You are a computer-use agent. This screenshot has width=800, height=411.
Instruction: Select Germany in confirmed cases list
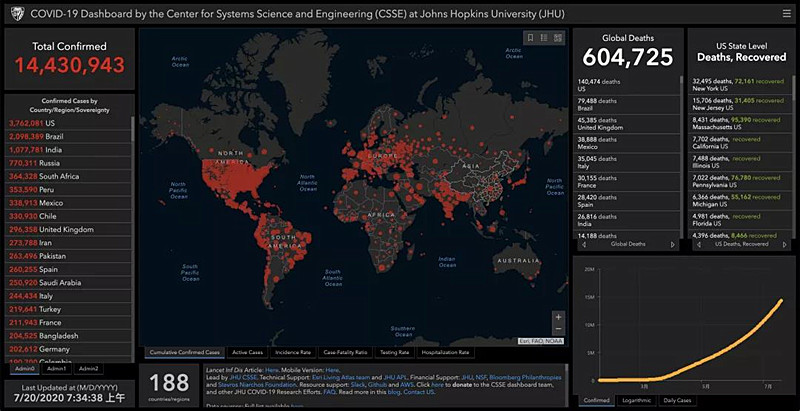(69, 349)
